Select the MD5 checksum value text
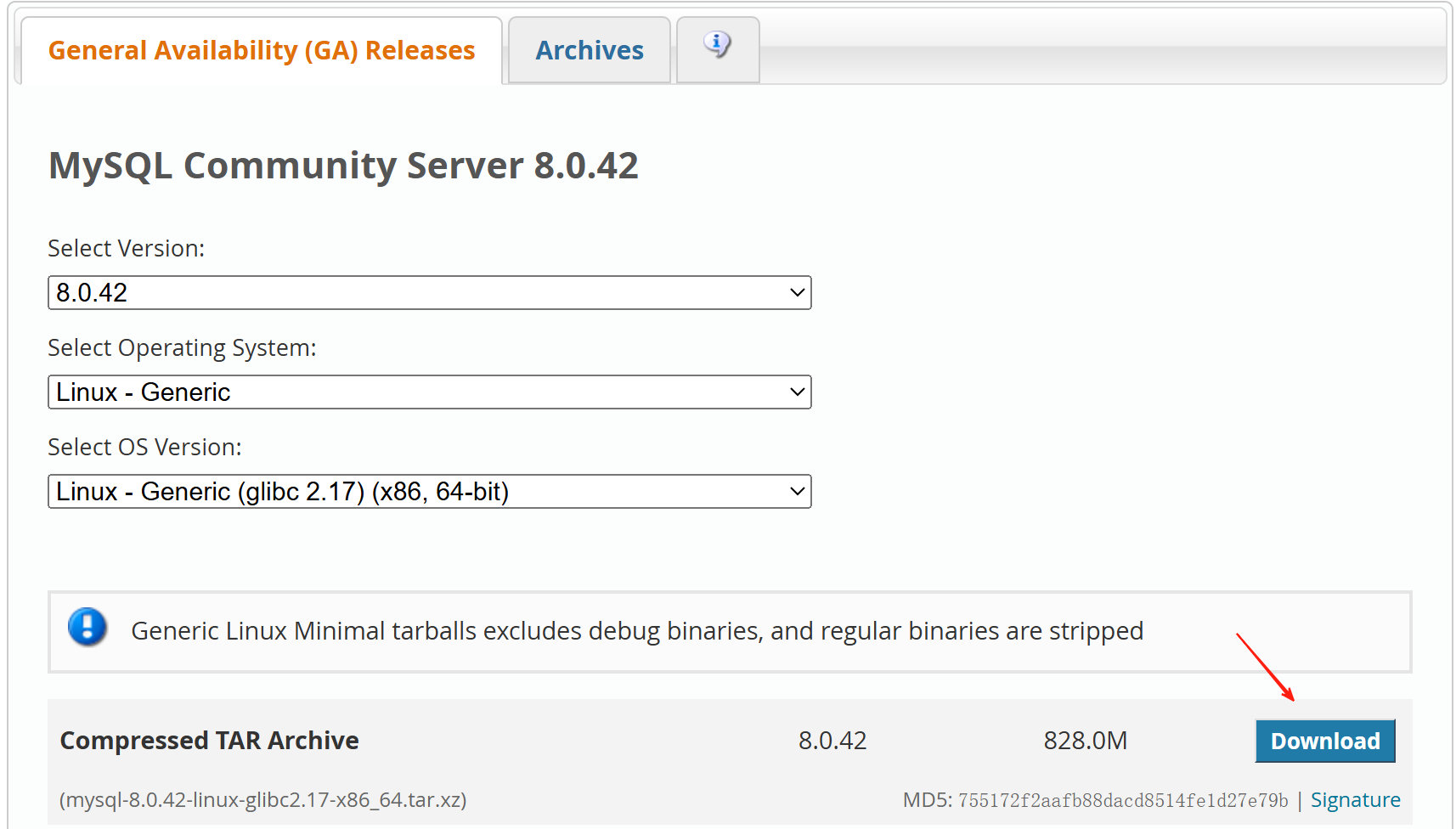The width and height of the screenshot is (1456, 829). coord(1123,800)
